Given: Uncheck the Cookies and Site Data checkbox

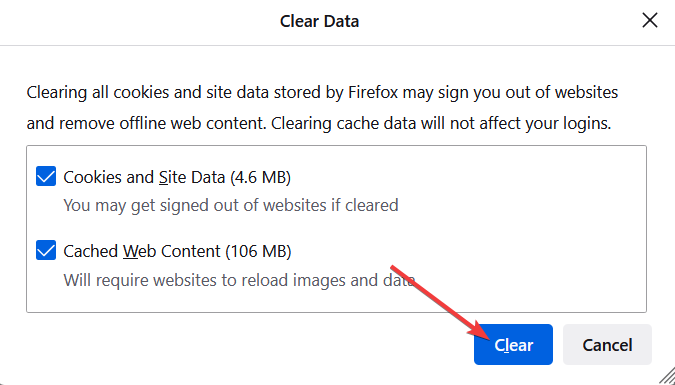Looking at the screenshot, I should 46,177.
